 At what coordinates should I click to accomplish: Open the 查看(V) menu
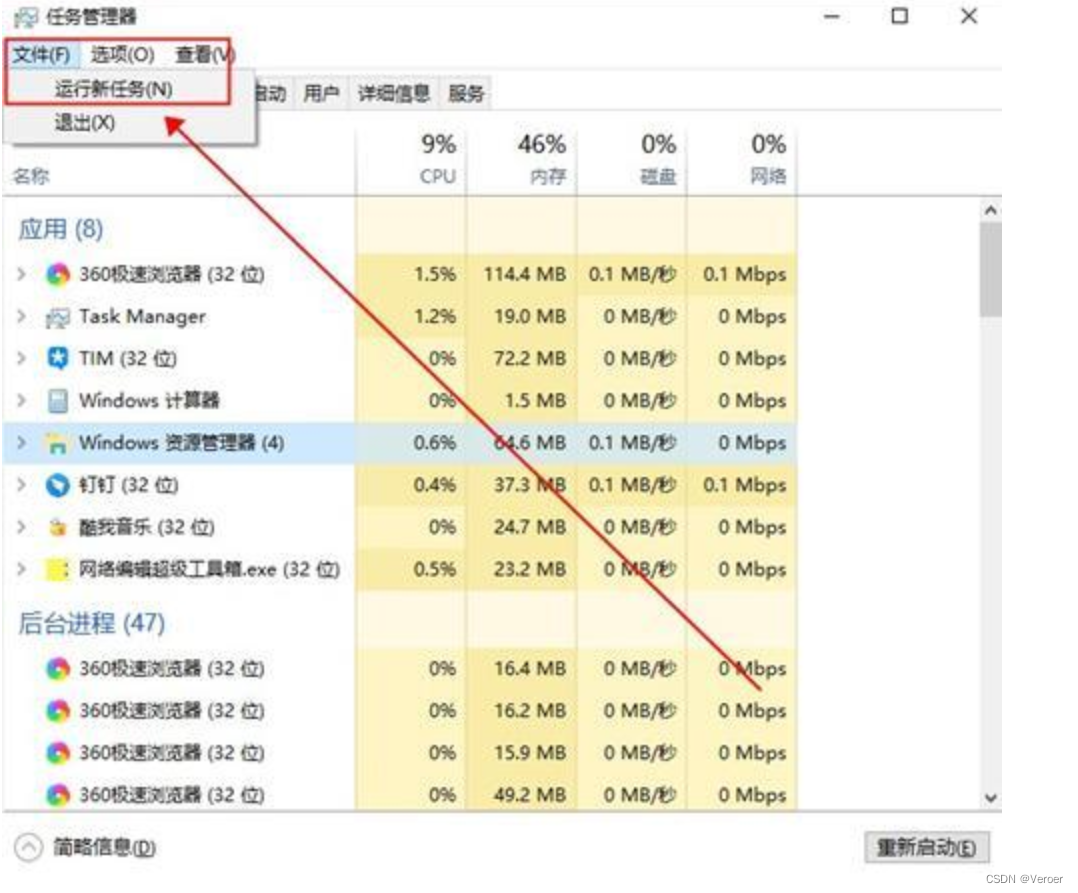tap(205, 54)
